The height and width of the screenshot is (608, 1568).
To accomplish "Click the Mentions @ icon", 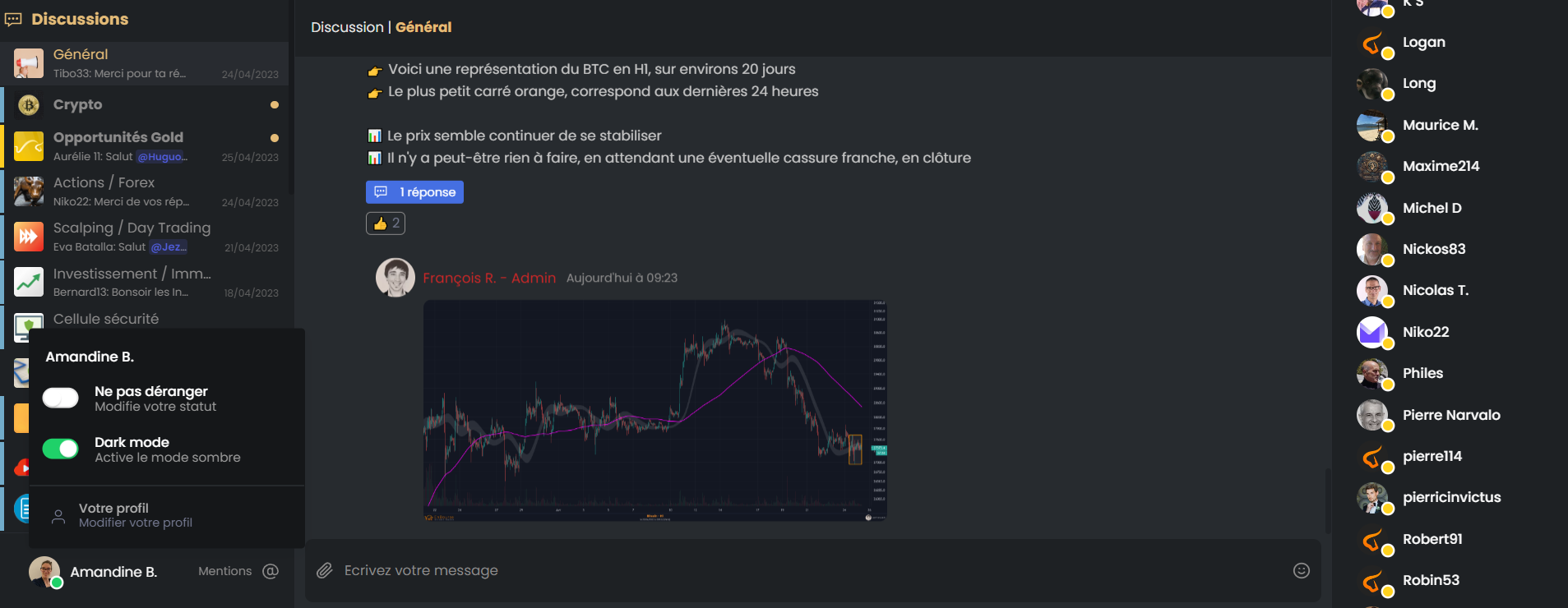I will pyautogui.click(x=271, y=571).
